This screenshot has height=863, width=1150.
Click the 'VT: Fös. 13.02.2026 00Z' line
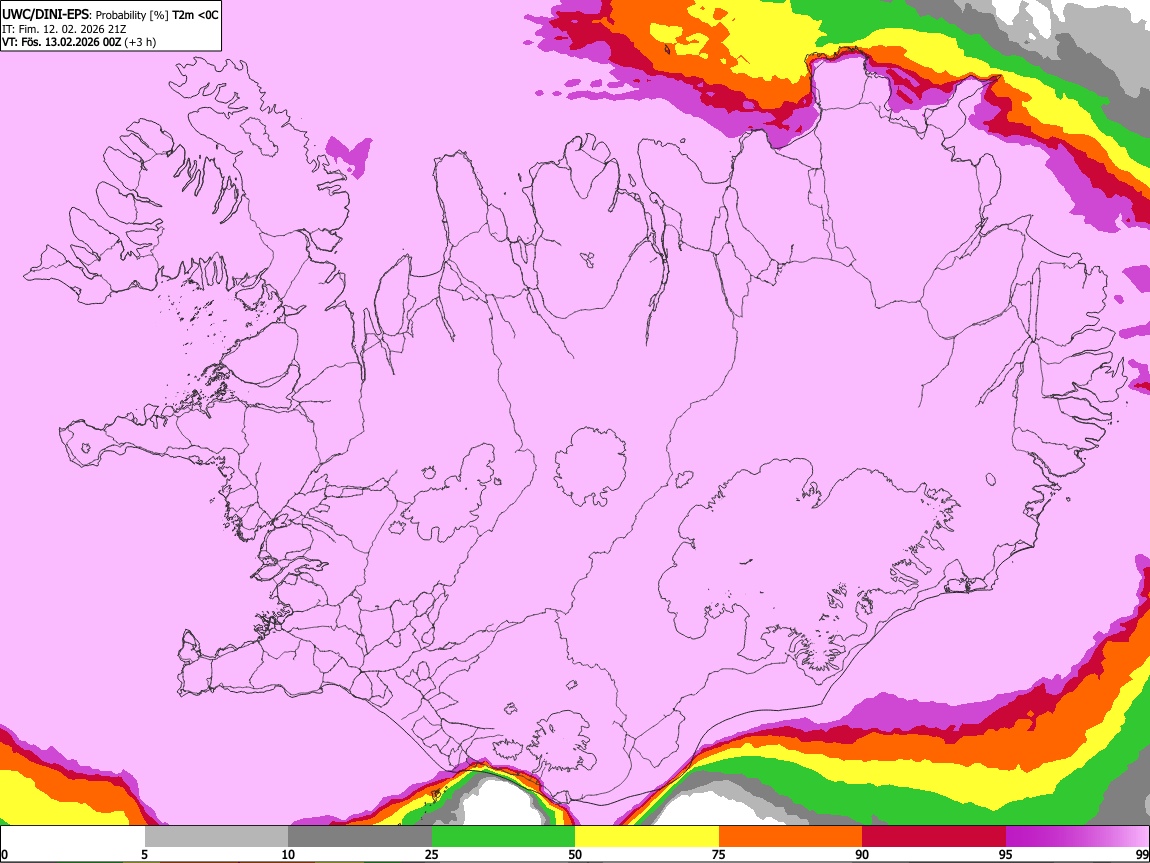click(61, 42)
